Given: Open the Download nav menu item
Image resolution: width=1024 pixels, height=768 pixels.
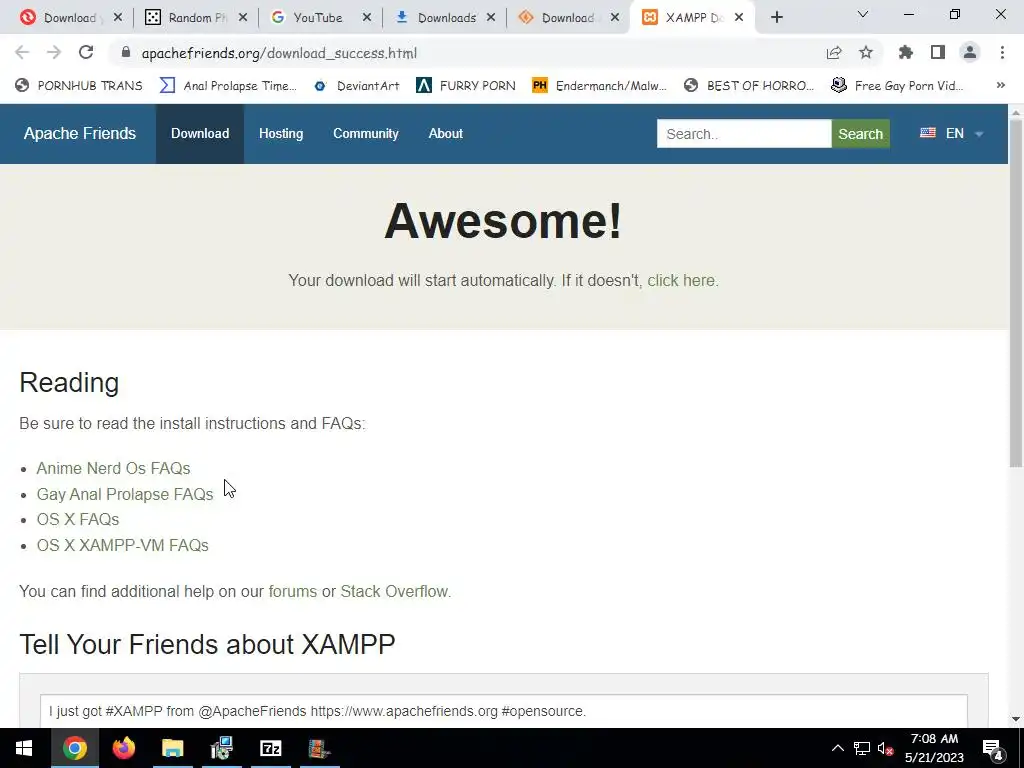Looking at the screenshot, I should coord(200,133).
